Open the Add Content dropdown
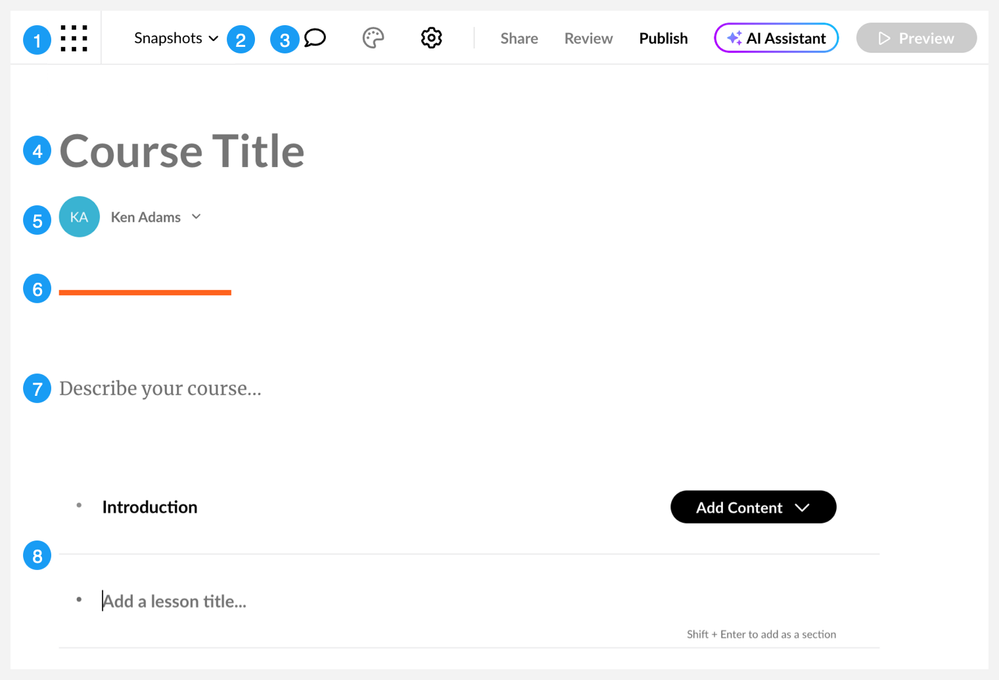 pos(753,507)
